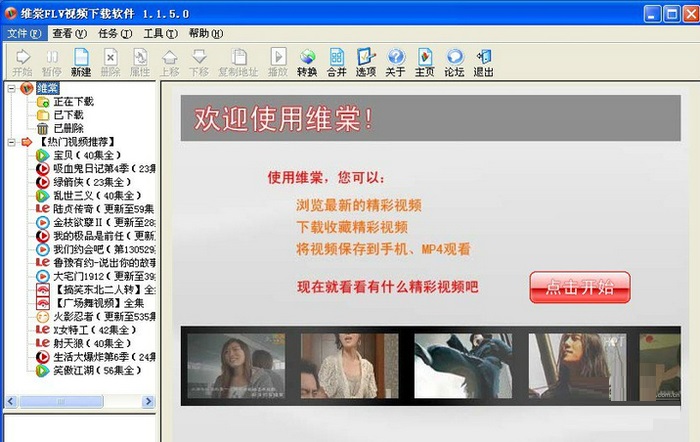This screenshot has height=442, width=700.
Task: Open the 任务(T) menu
Action: coord(115,33)
